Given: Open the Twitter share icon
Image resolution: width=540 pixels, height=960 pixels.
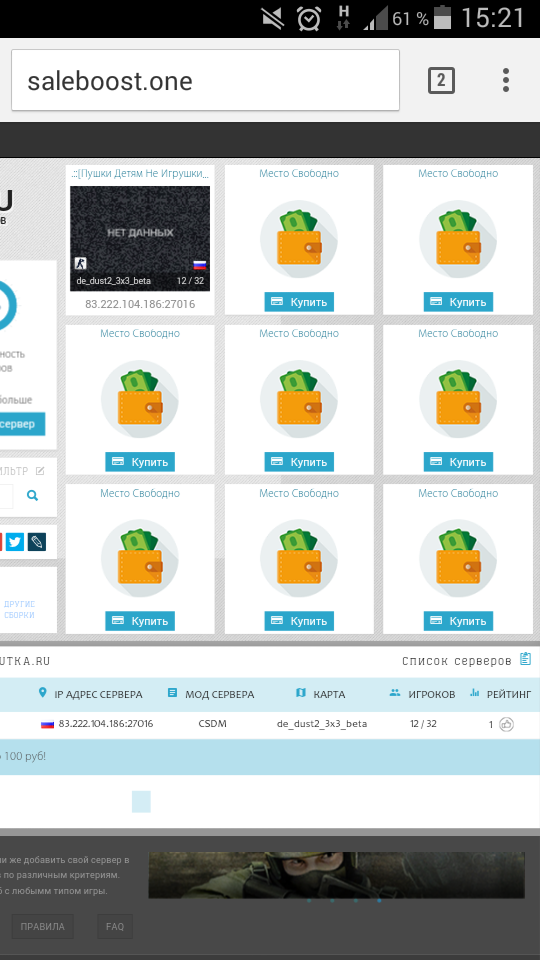Looking at the screenshot, I should (x=15, y=542).
